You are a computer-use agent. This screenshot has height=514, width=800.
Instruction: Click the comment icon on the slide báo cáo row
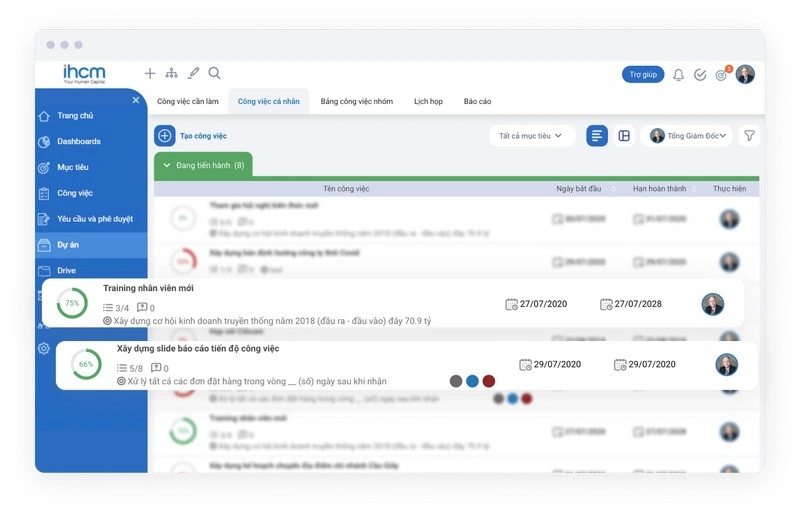(156, 368)
